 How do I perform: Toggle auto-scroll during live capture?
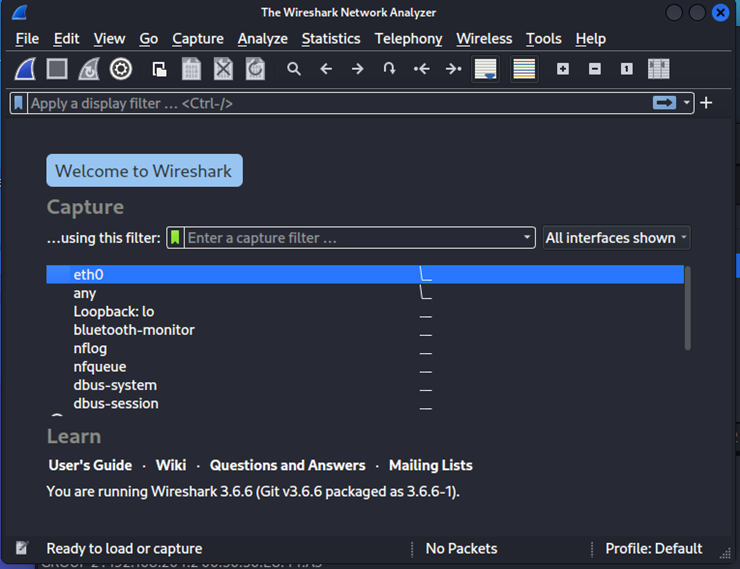pos(486,69)
